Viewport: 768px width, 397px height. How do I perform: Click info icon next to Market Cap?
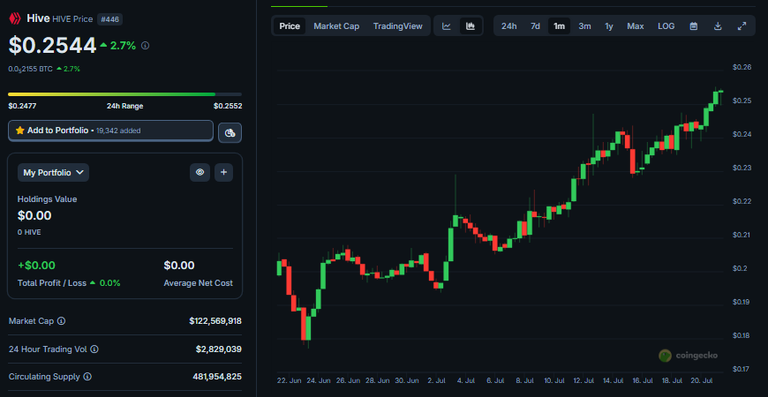[x=61, y=321]
